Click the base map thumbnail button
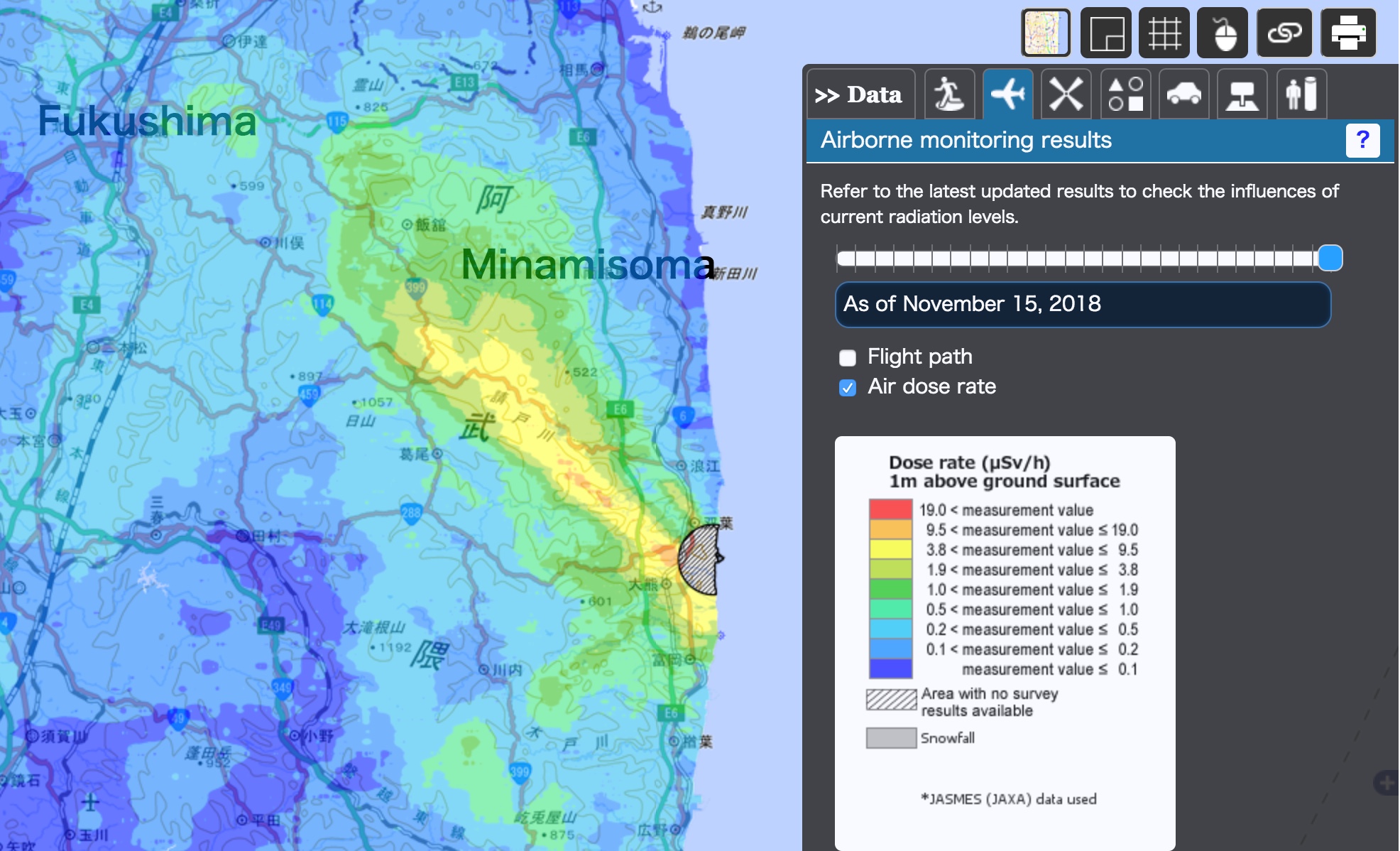 click(x=1045, y=33)
